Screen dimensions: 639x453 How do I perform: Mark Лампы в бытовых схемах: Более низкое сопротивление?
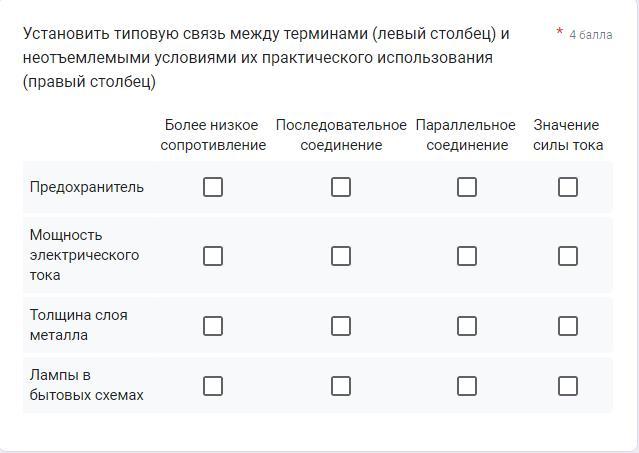(x=213, y=386)
